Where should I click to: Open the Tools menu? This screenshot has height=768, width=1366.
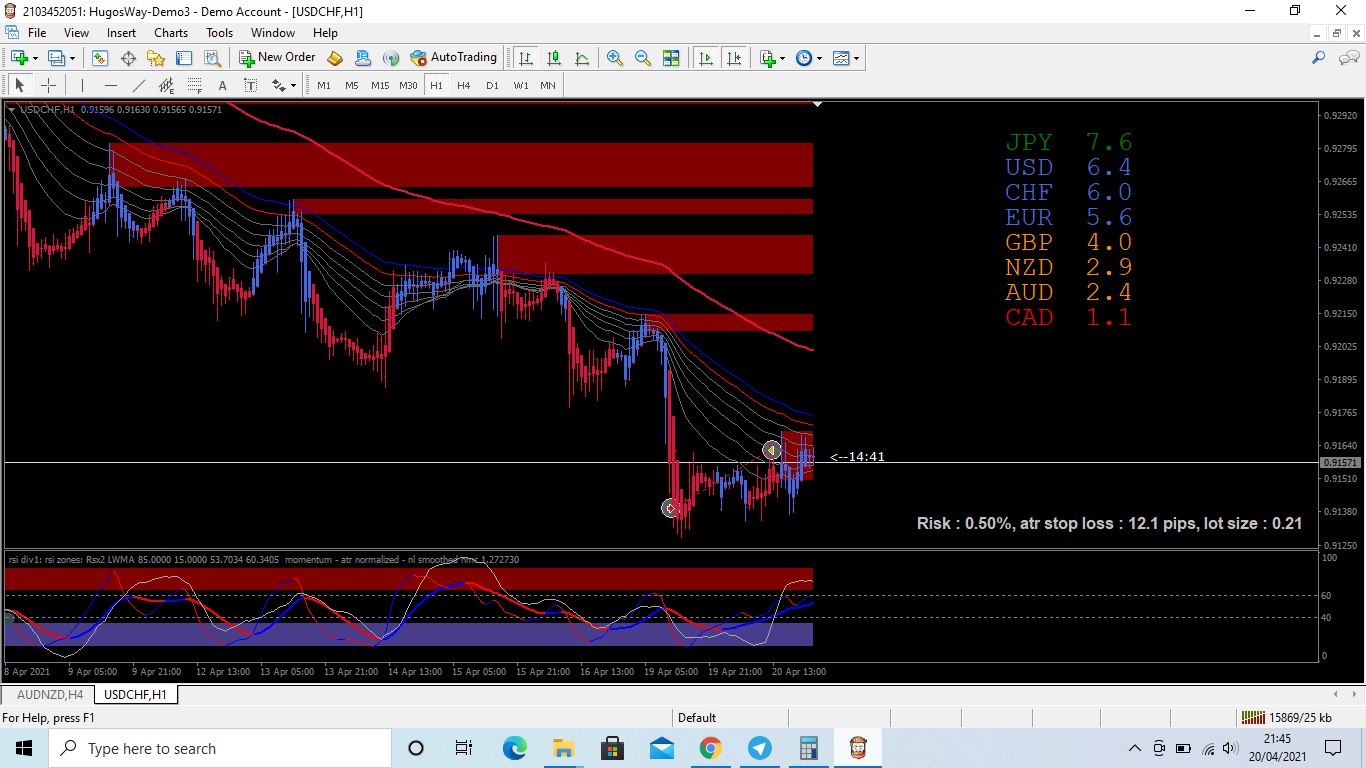pyautogui.click(x=219, y=33)
